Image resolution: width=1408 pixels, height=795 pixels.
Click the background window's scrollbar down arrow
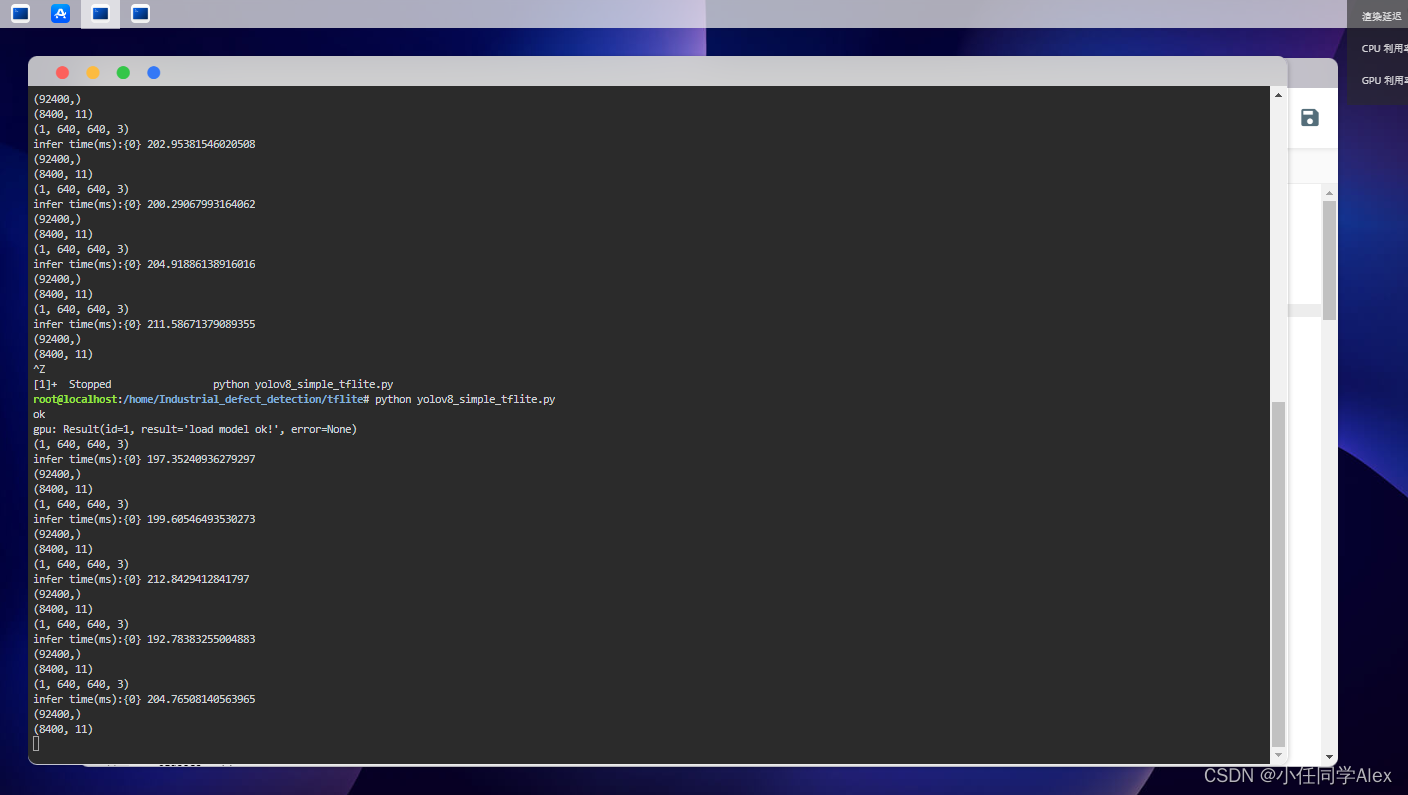tap(1329, 757)
